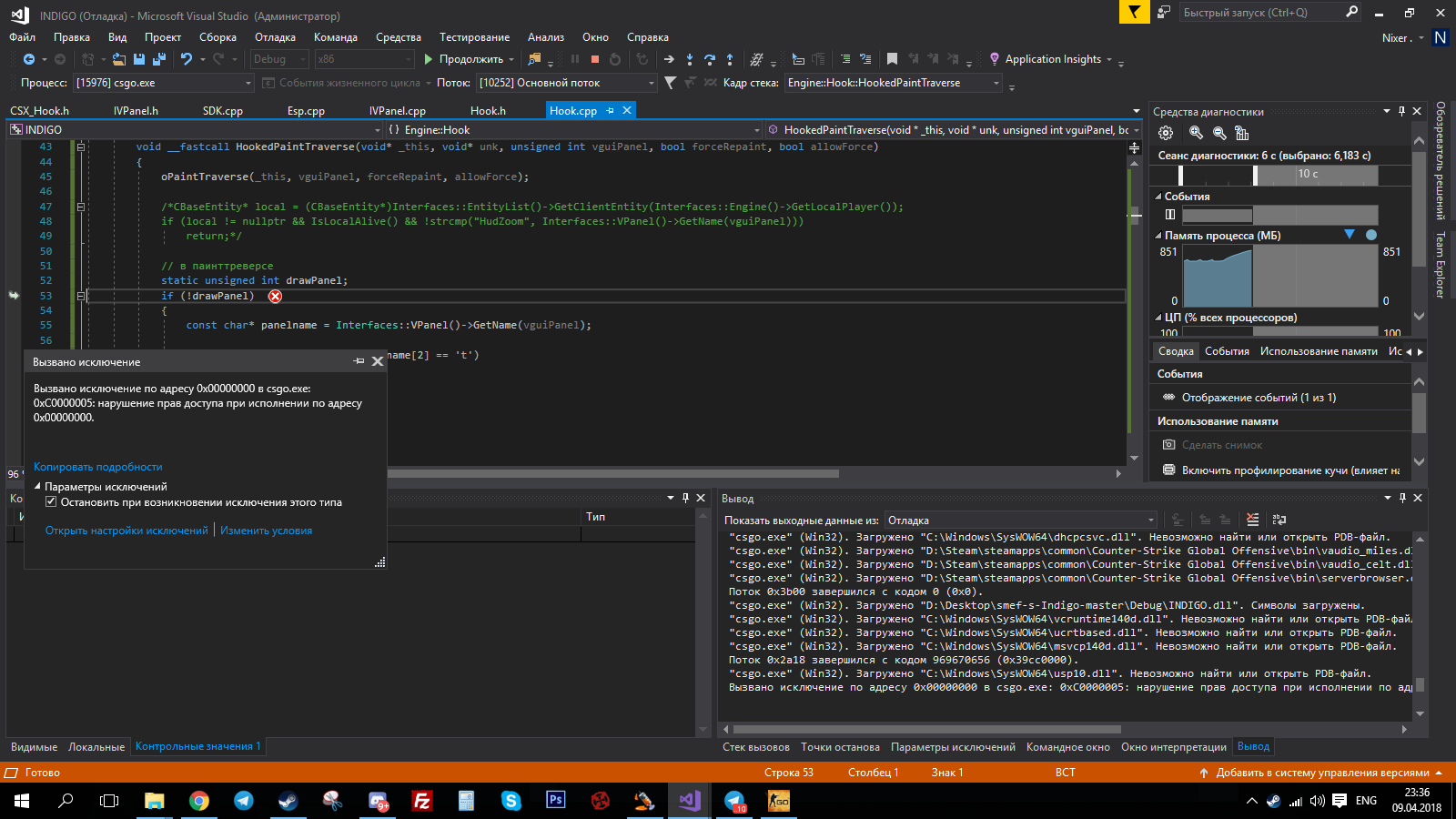Uncheck 'Остановить при возникновении исключения этого типа'
The image size is (1456, 819).
click(52, 502)
